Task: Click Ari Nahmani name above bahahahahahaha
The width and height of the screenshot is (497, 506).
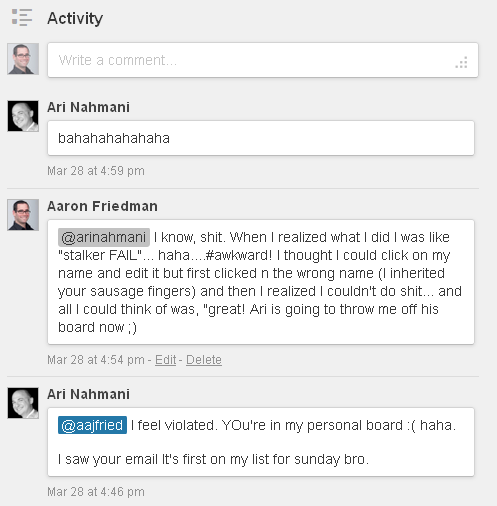Action: tap(88, 107)
